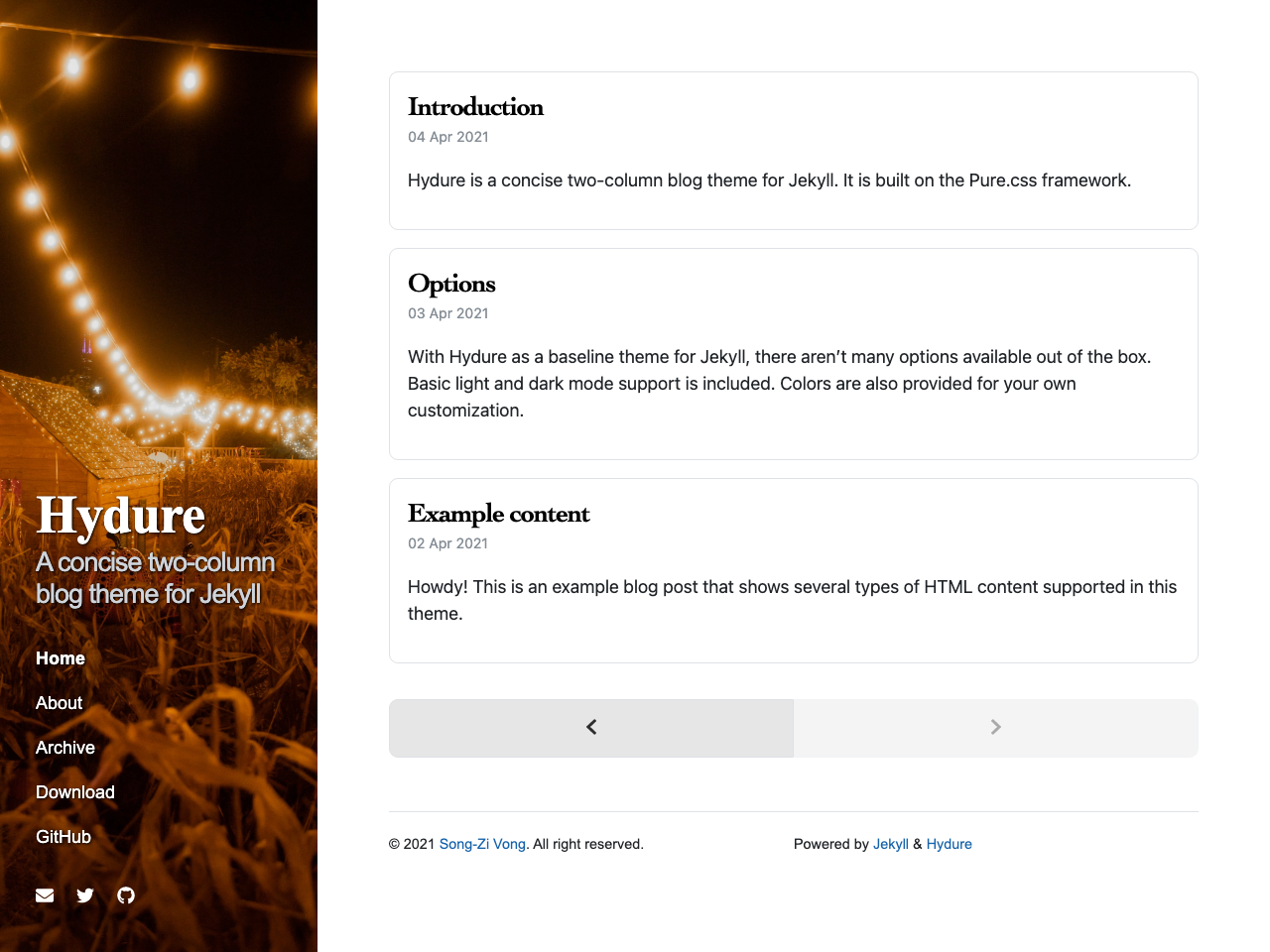Click the 04 Apr 2021 post date

[x=447, y=137]
